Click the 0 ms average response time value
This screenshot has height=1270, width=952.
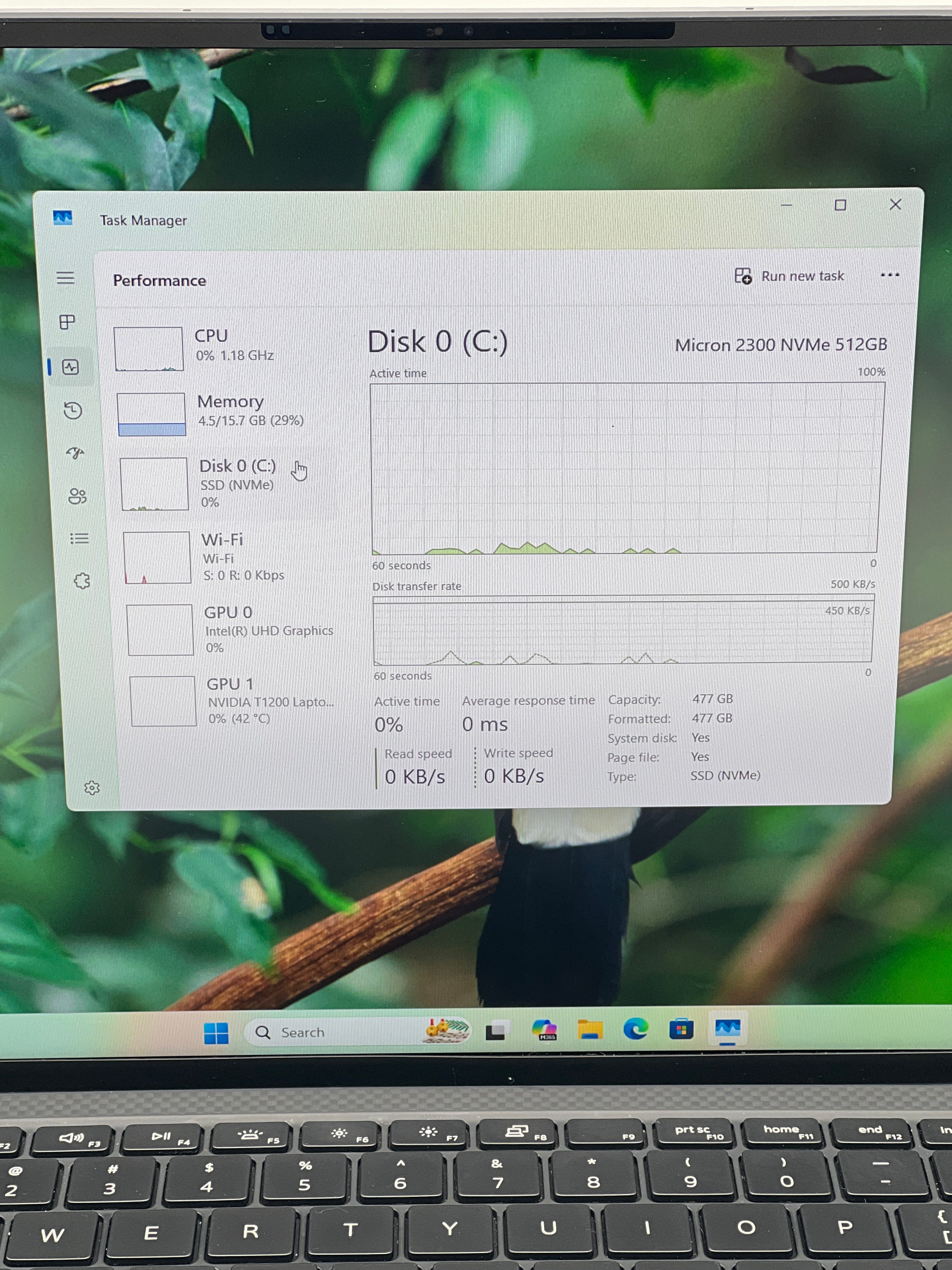(x=485, y=724)
